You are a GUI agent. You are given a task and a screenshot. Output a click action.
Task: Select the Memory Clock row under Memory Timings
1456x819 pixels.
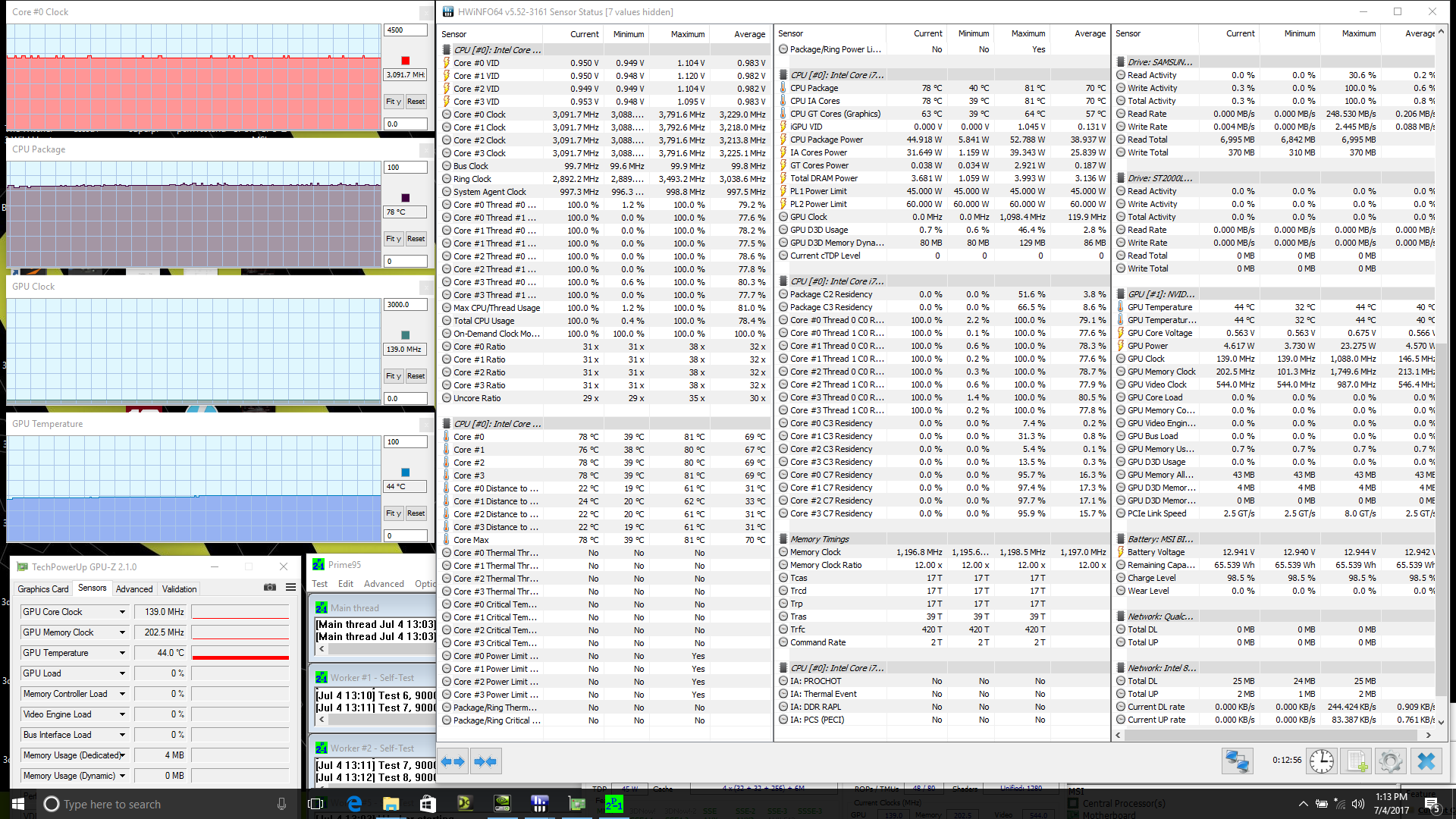coord(942,552)
